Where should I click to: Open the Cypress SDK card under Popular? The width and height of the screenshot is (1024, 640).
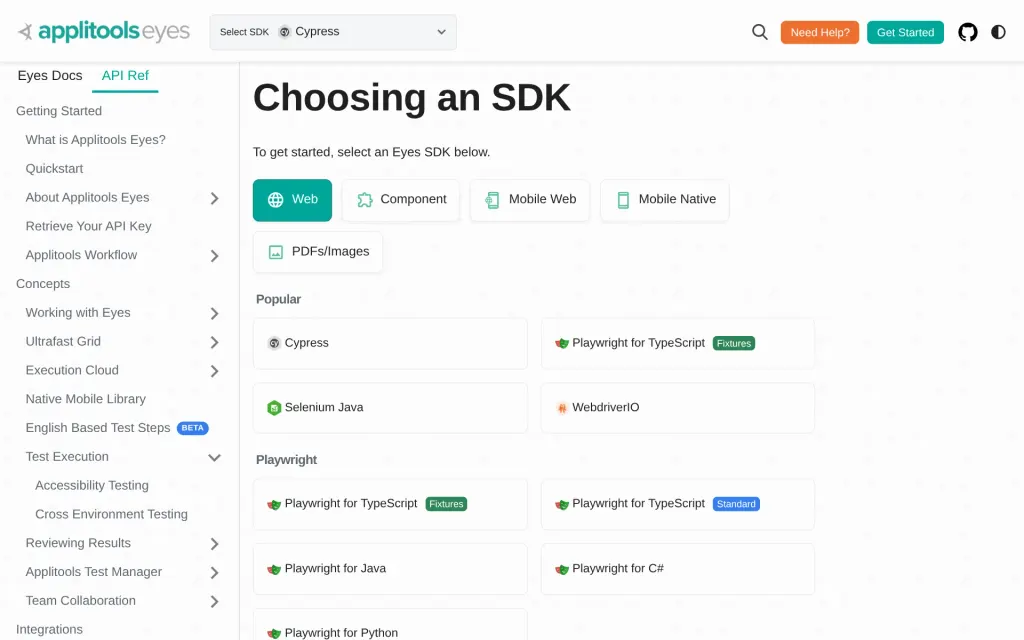390,344
